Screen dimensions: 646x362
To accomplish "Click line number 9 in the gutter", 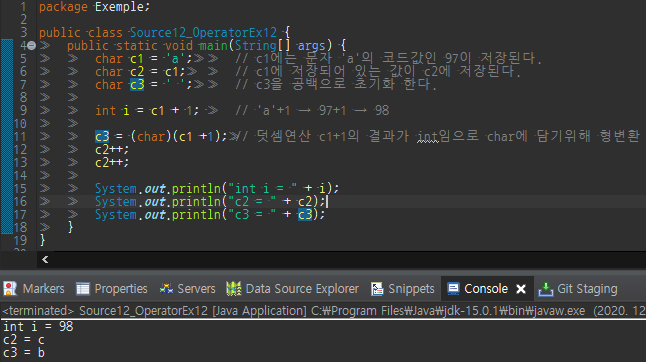I will [x=23, y=110].
